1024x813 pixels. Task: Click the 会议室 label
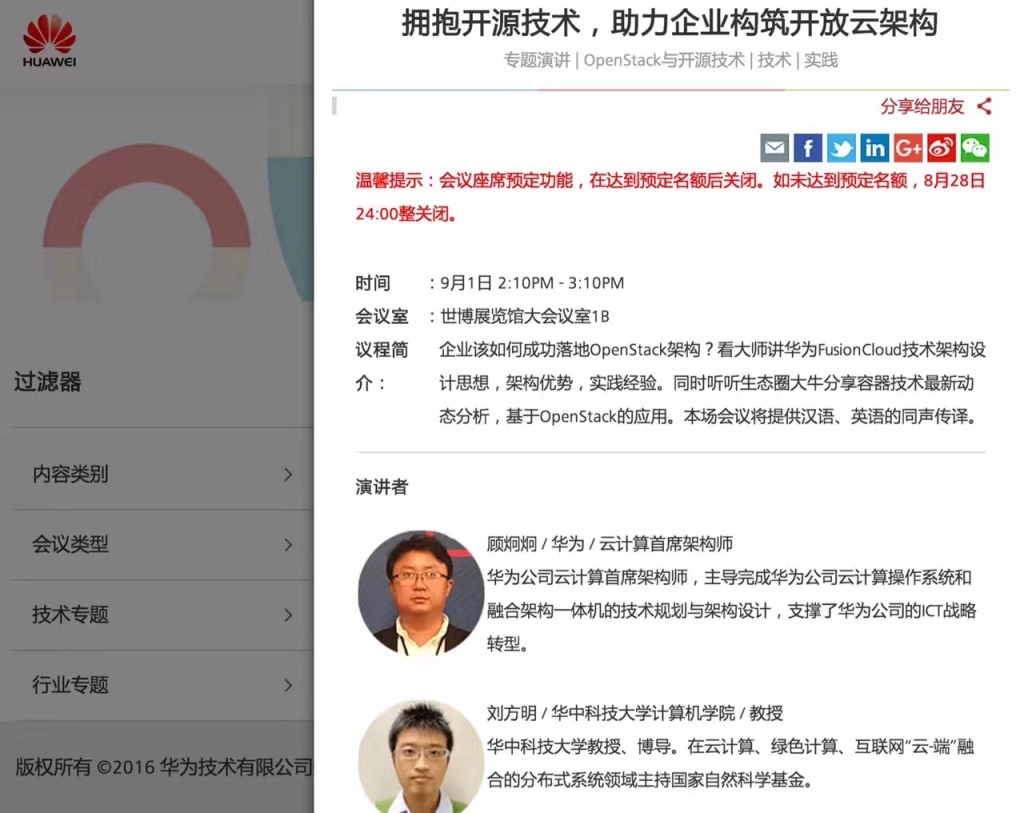pos(381,317)
